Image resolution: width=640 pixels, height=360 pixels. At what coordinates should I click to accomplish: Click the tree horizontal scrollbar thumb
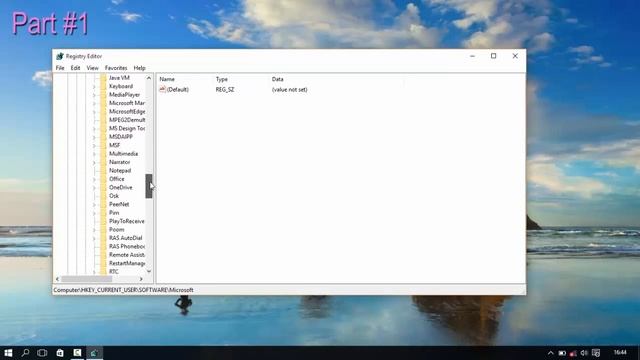pos(87,279)
